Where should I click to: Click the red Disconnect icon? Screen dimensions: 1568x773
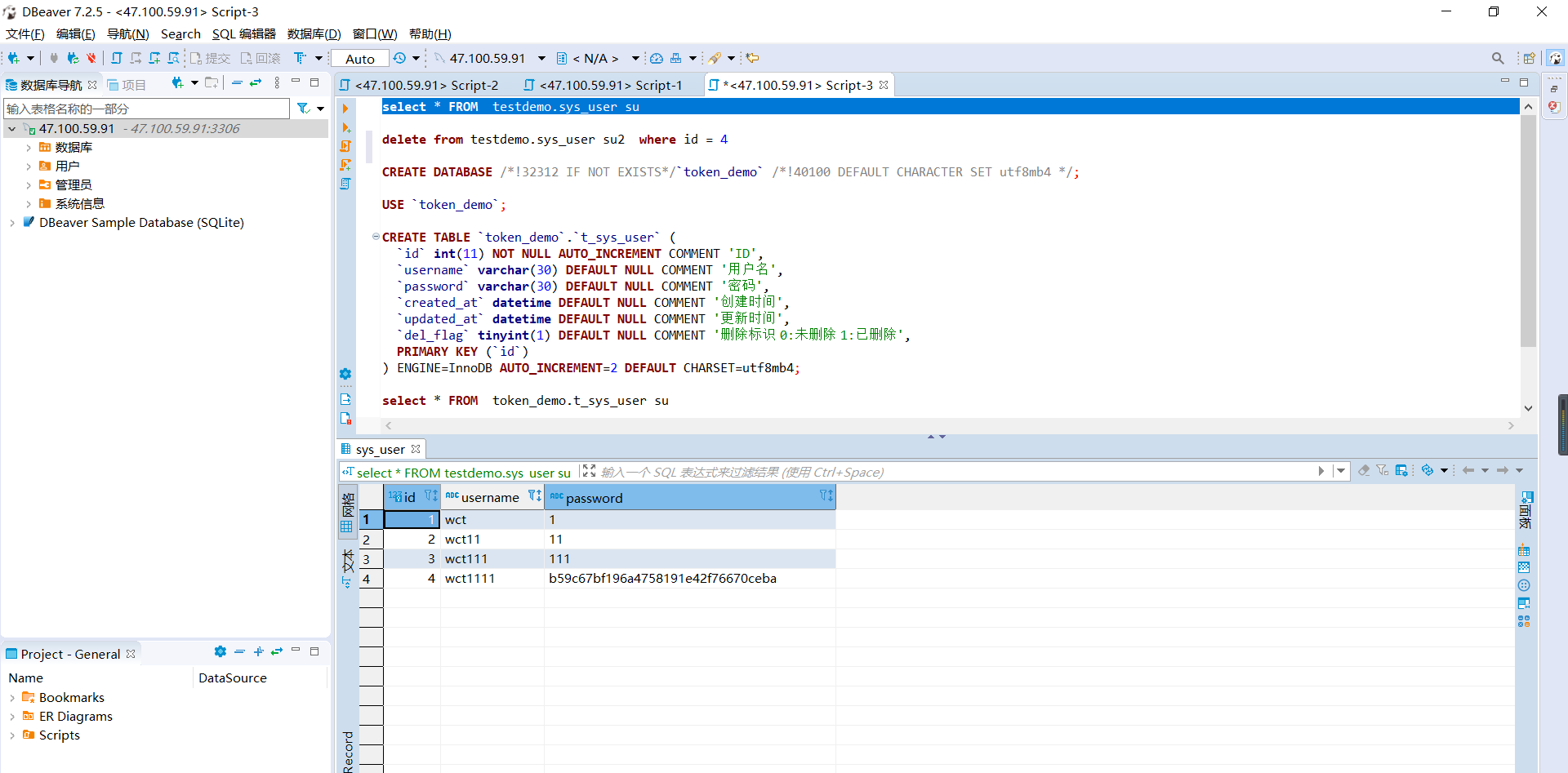(x=91, y=58)
